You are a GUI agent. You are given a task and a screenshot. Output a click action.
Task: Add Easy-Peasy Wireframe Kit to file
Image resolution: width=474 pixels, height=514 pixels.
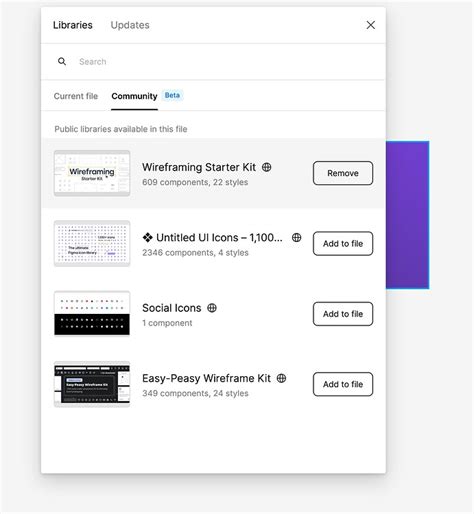pyautogui.click(x=343, y=384)
